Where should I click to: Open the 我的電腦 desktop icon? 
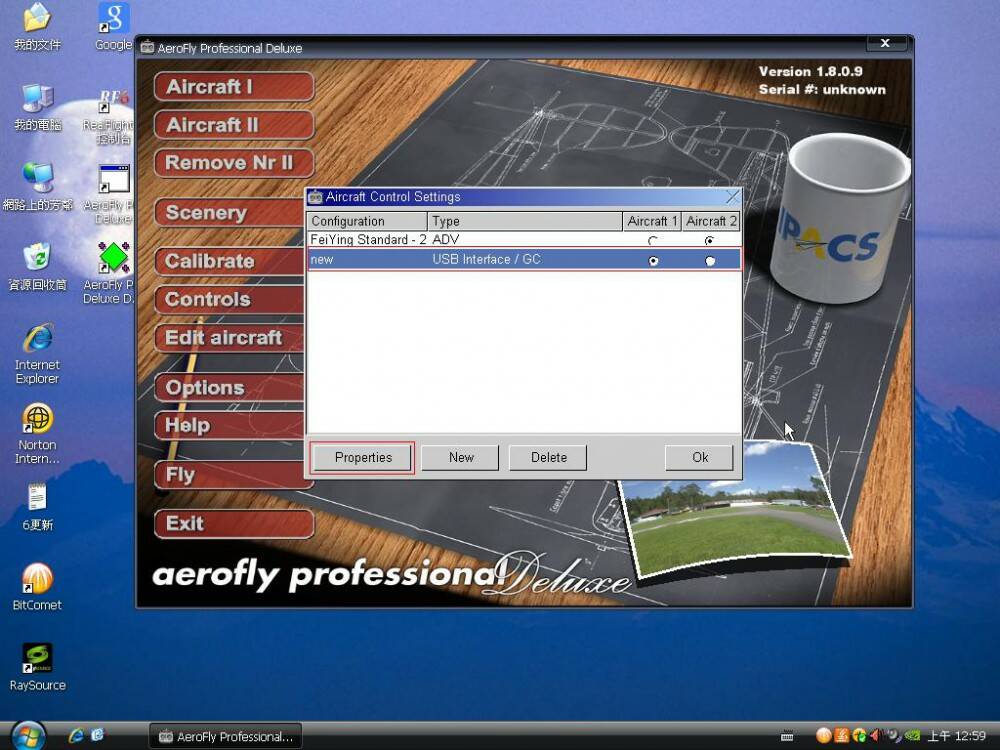[x=38, y=107]
